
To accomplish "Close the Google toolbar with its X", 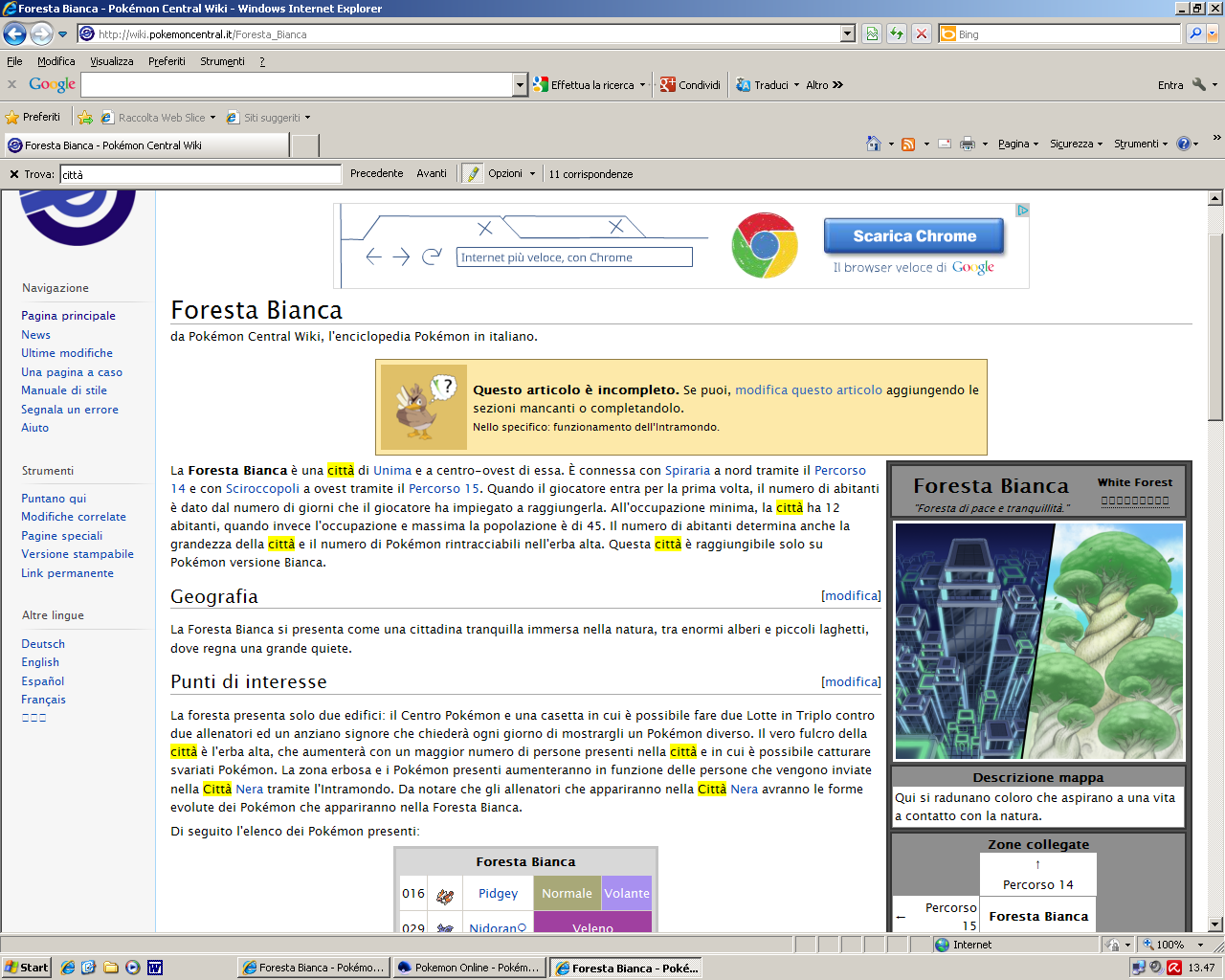I will click(x=12, y=84).
